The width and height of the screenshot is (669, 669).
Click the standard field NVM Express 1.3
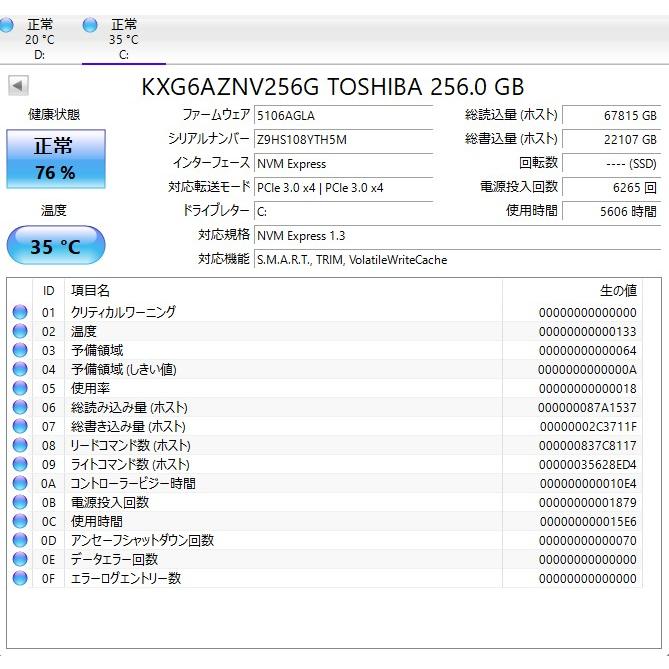pos(457,236)
